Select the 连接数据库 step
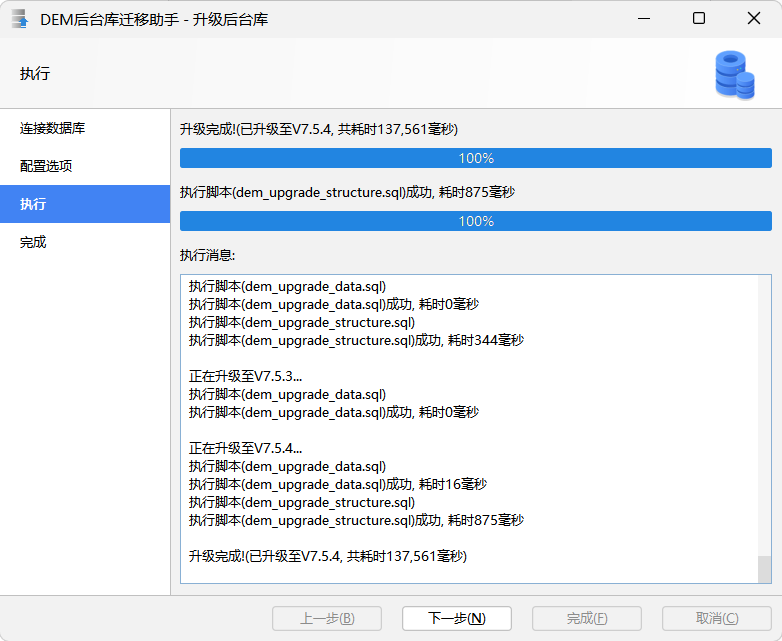 pyautogui.click(x=85, y=128)
